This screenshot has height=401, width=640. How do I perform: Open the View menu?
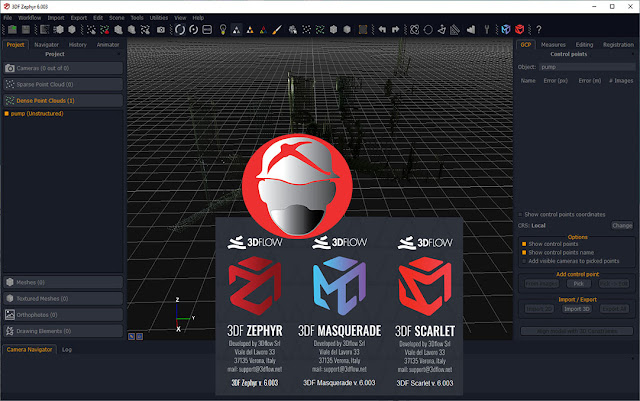(x=180, y=18)
